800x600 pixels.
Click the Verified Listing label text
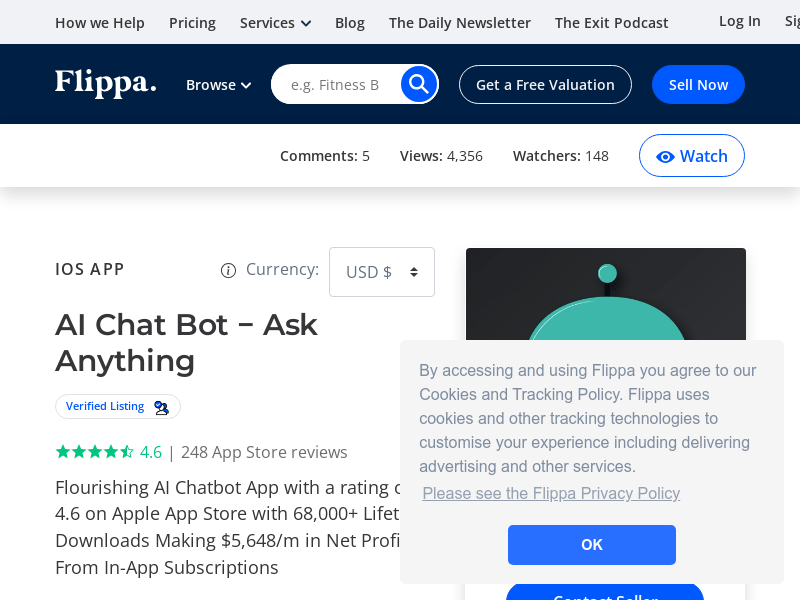pyautogui.click(x=105, y=406)
